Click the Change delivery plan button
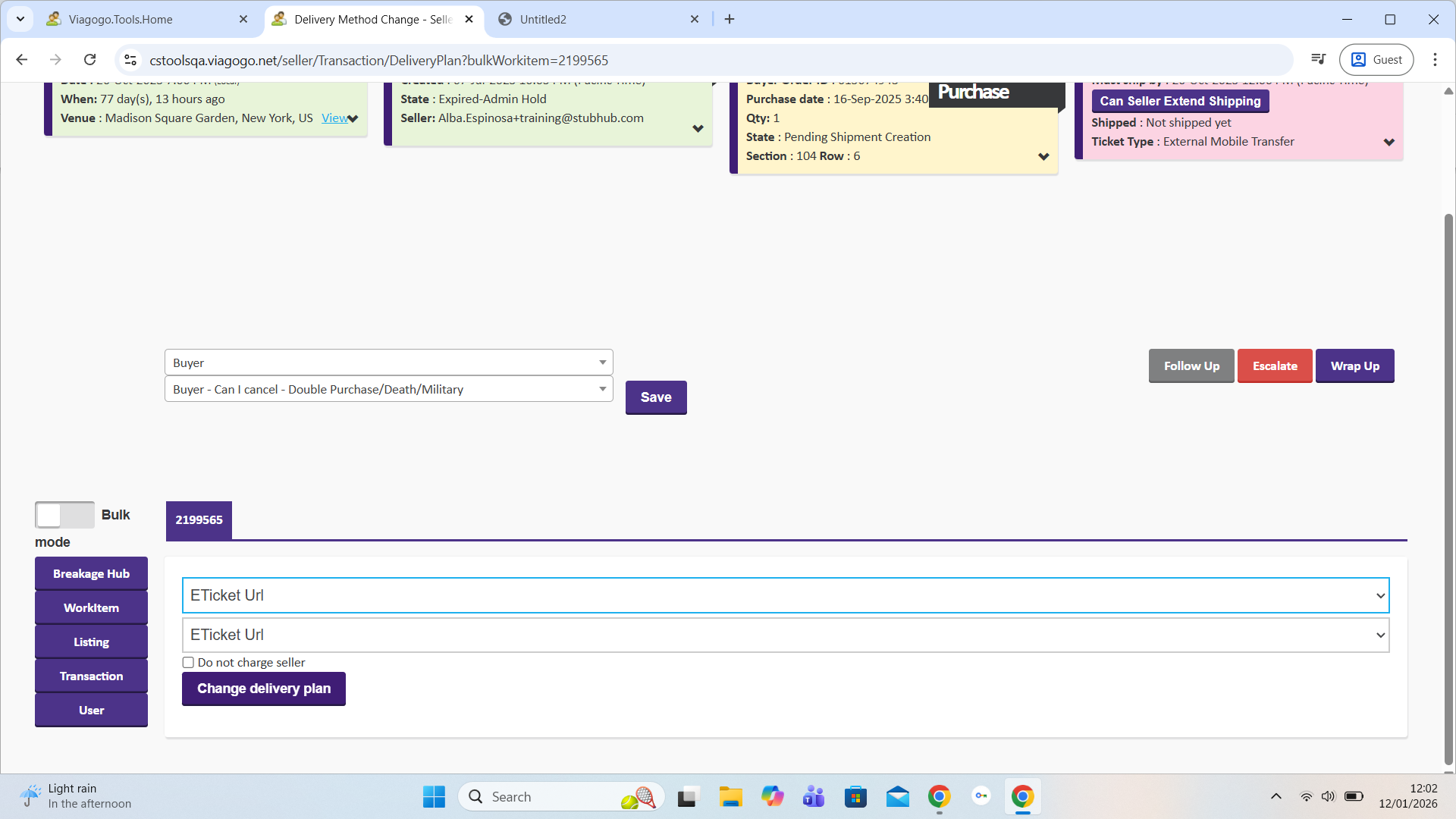The width and height of the screenshot is (1456, 819). (x=263, y=689)
